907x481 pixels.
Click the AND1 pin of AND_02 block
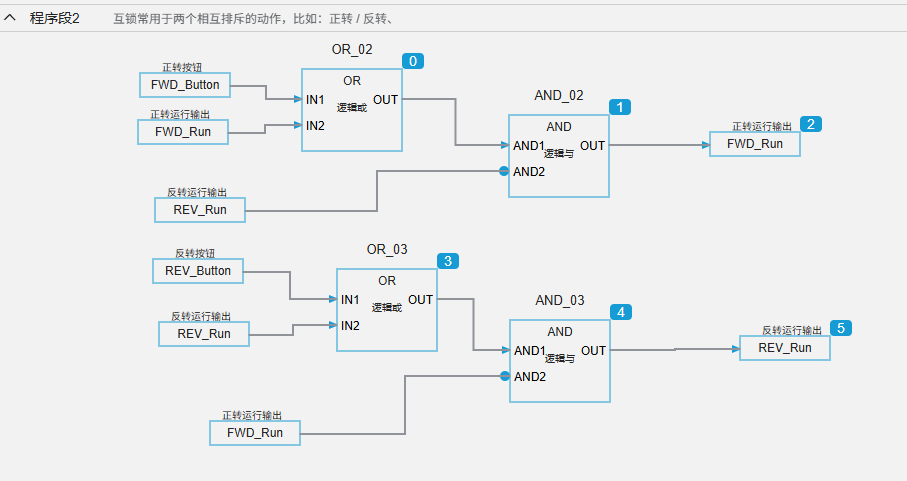(528, 146)
